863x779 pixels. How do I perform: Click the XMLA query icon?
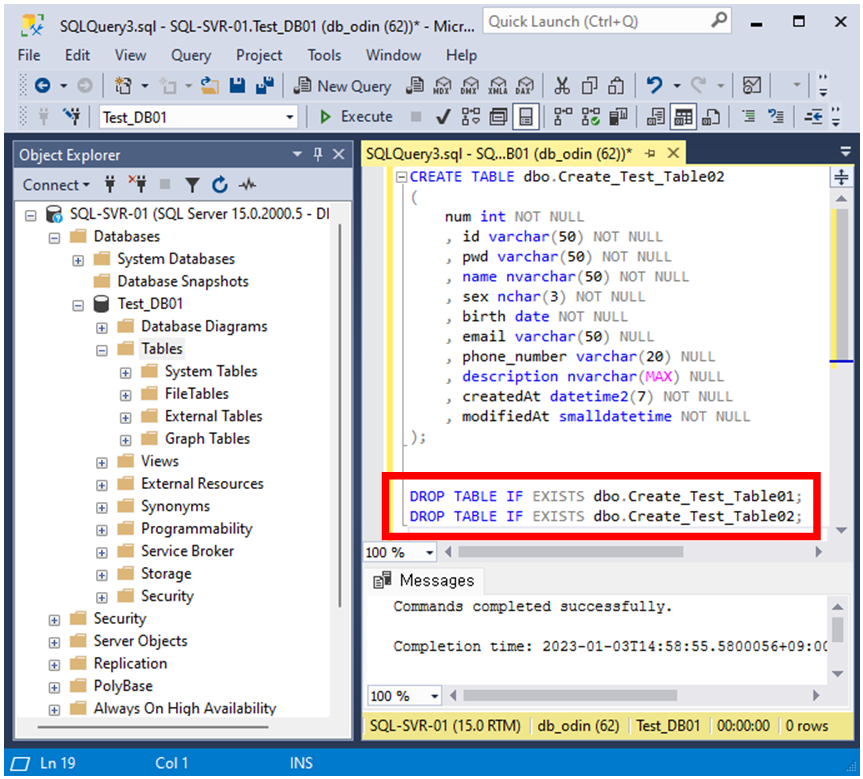pyautogui.click(x=498, y=85)
